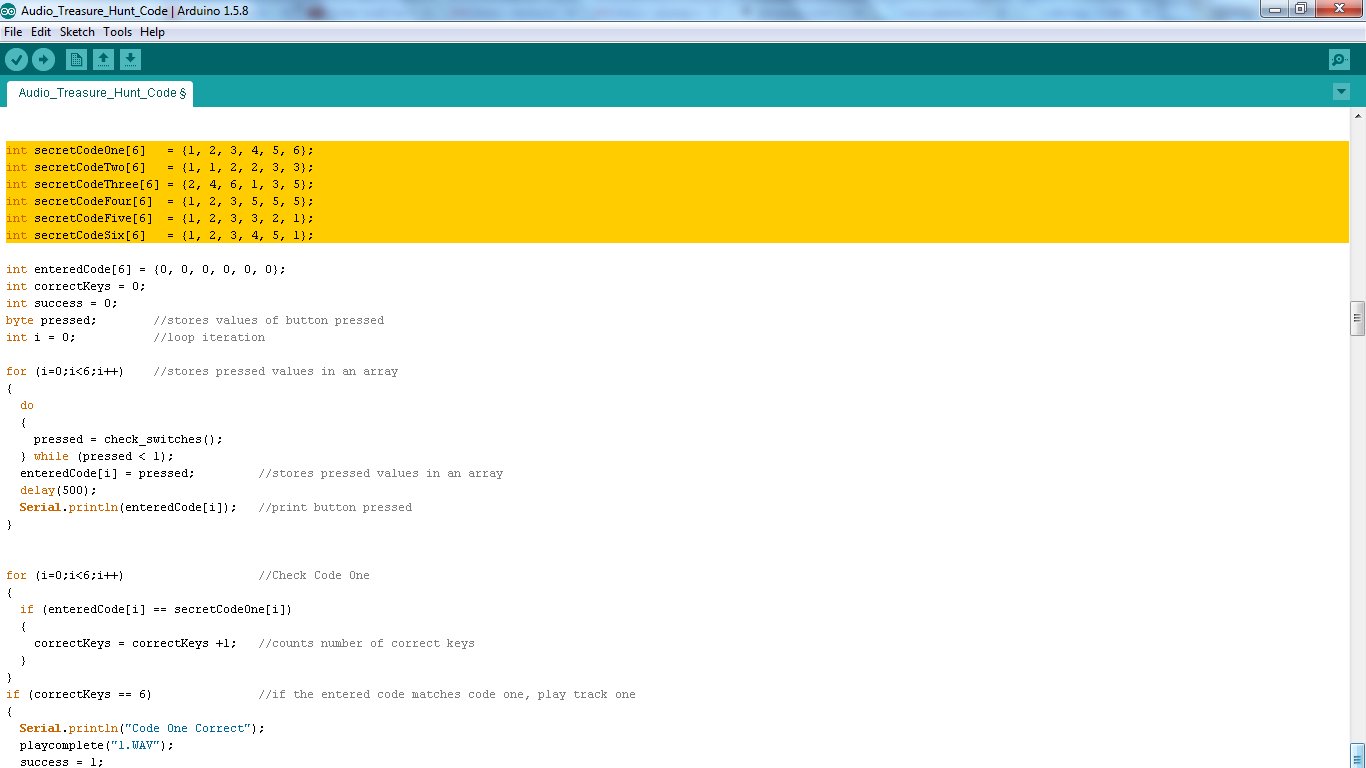Open the Serial Monitor magnifier icon
This screenshot has width=1366, height=768.
coord(1340,60)
